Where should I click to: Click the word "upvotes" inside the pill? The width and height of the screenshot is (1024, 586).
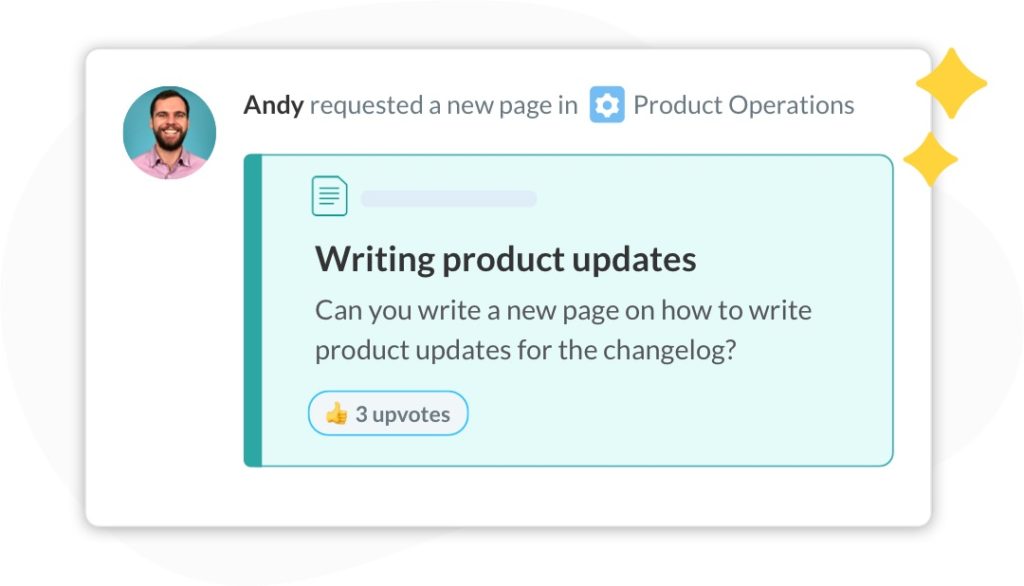411,414
